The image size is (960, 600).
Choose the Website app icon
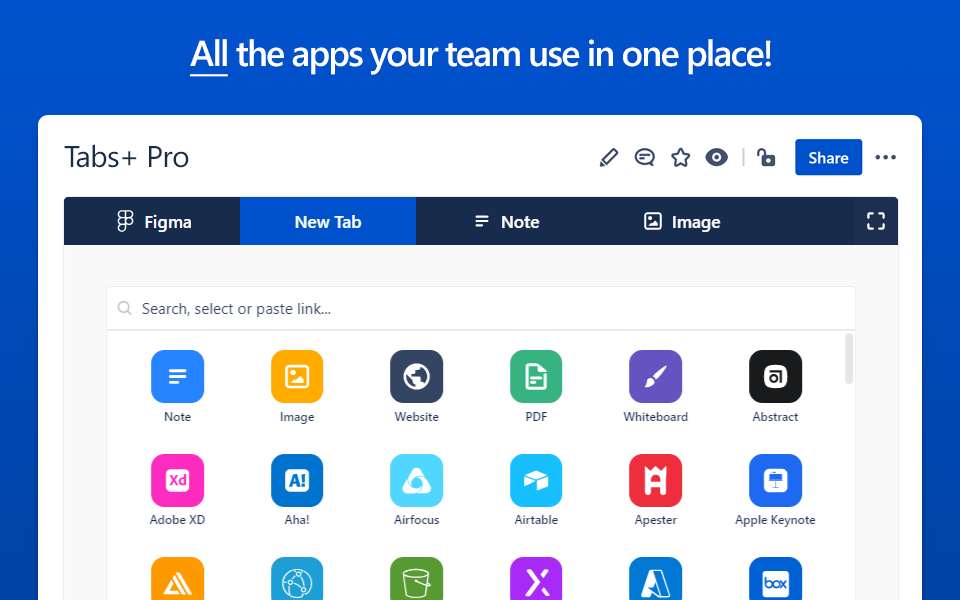416,376
